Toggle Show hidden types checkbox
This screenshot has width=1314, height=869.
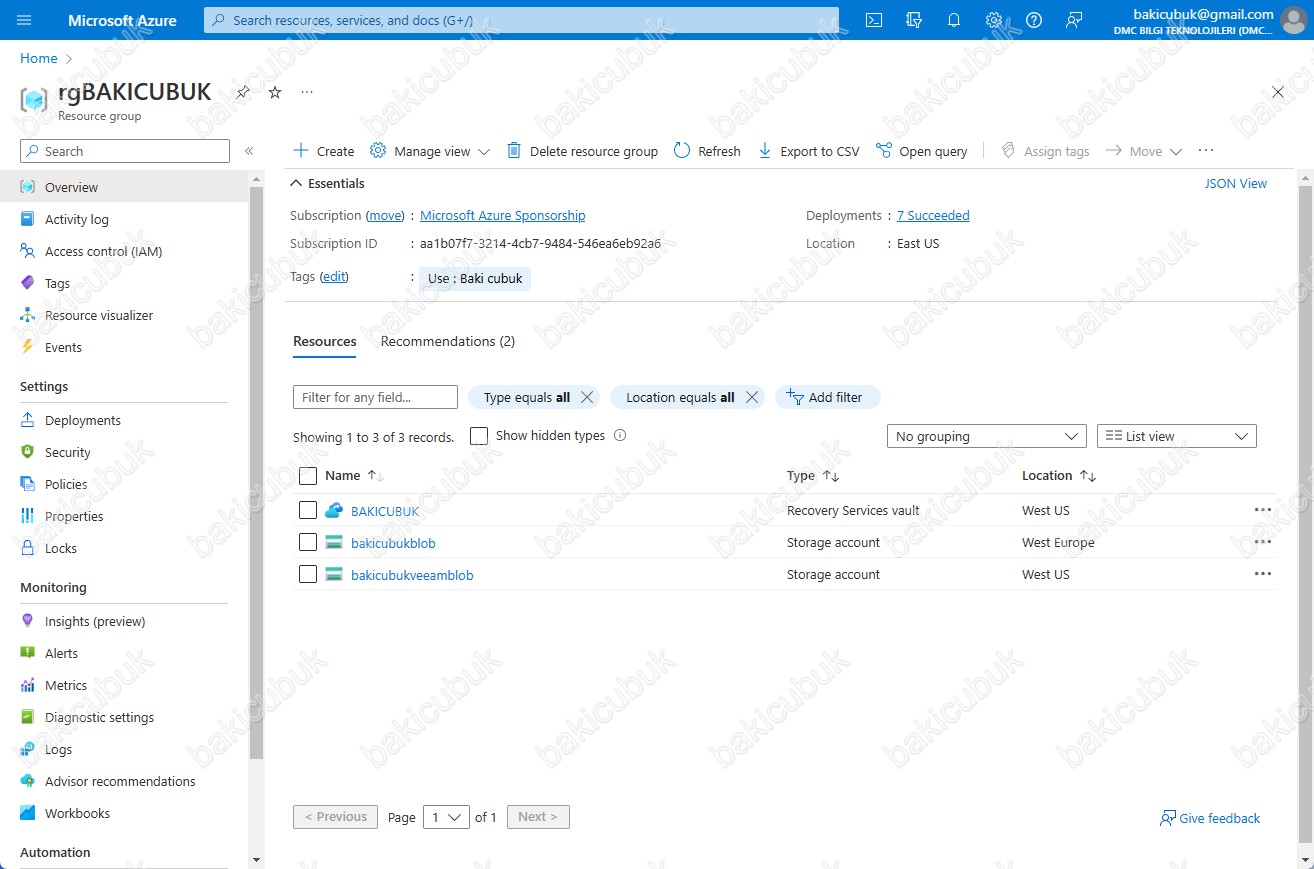point(479,436)
